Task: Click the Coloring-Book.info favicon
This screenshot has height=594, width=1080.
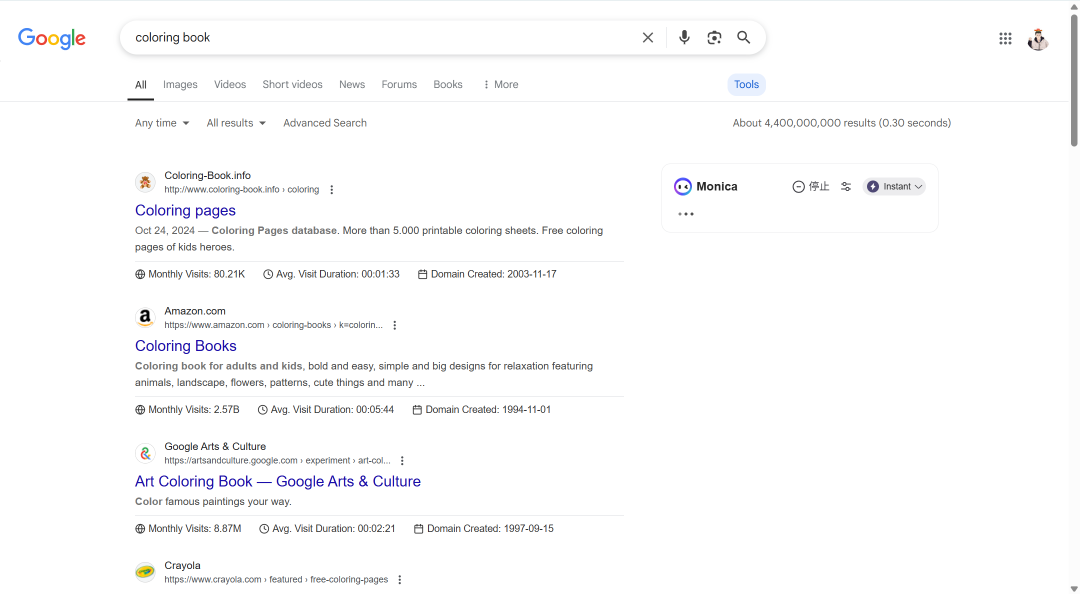Action: click(x=145, y=182)
